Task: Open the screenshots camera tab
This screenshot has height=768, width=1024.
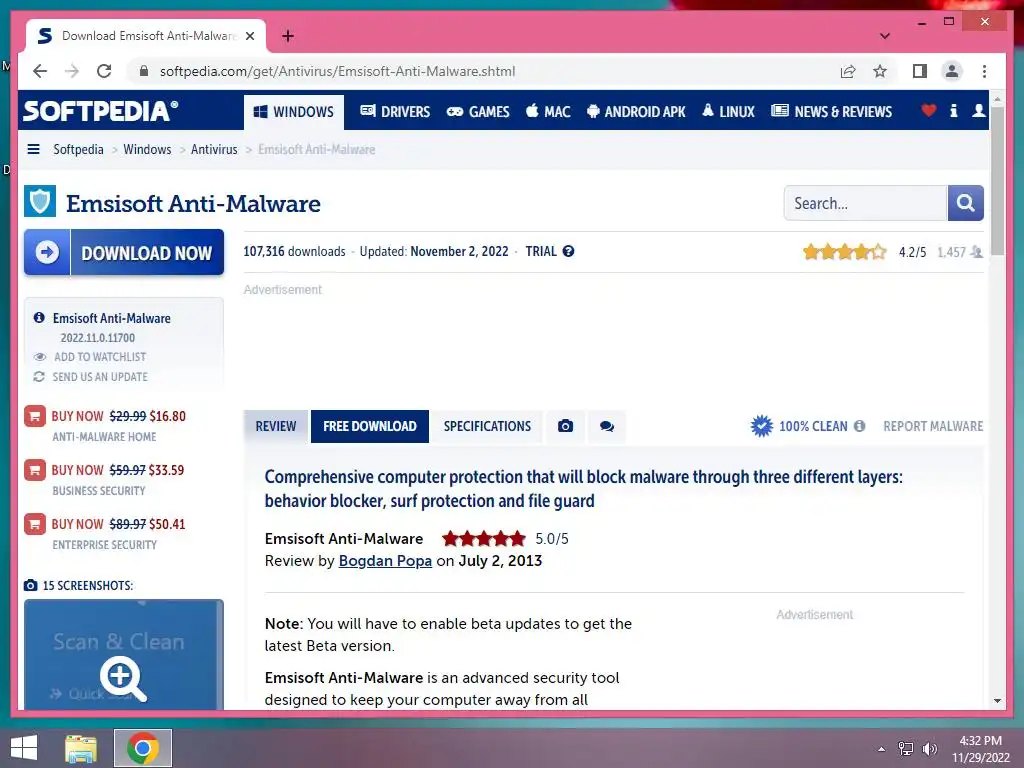Action: click(x=566, y=426)
